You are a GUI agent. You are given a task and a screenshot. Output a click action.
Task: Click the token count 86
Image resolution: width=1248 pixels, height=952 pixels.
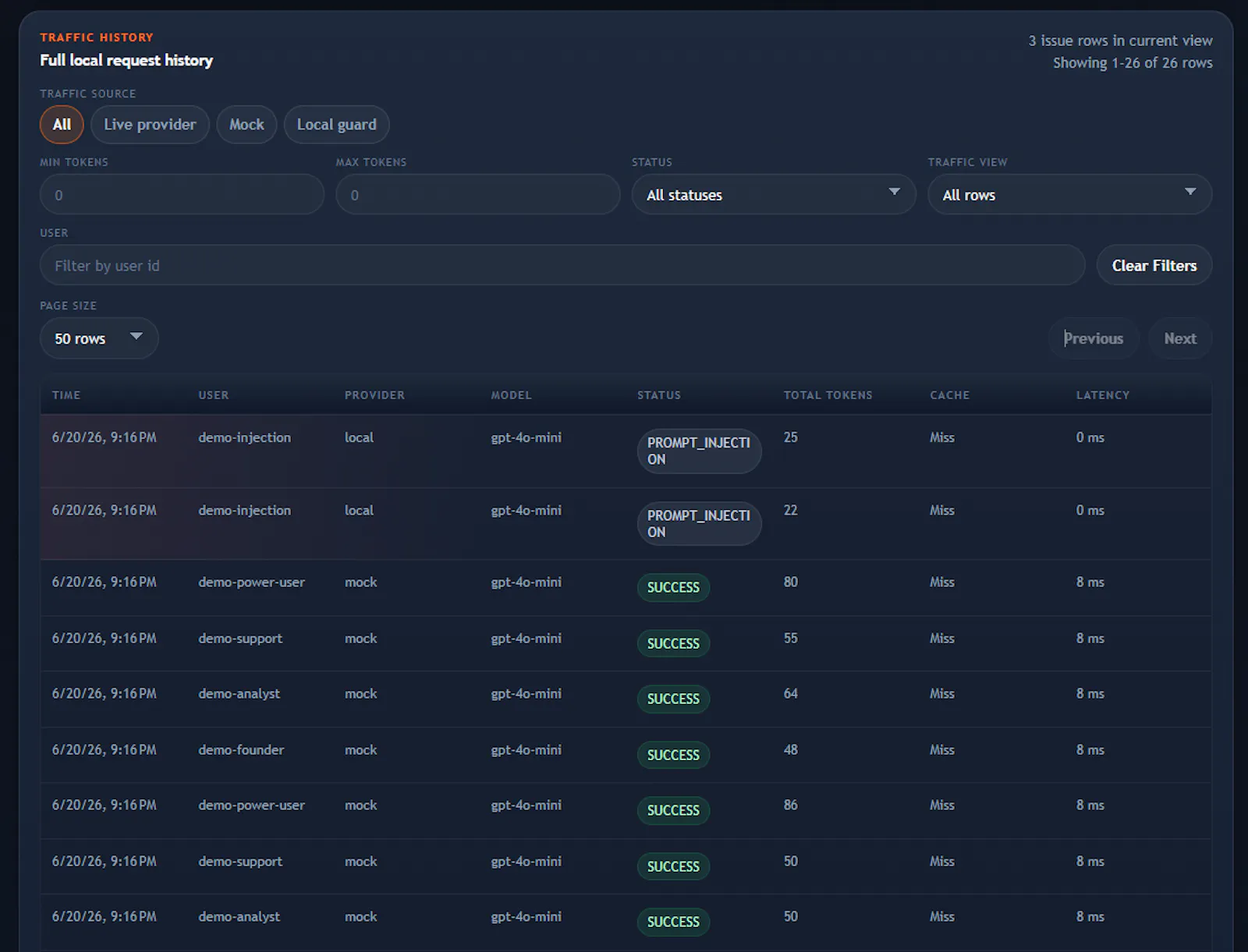point(790,805)
